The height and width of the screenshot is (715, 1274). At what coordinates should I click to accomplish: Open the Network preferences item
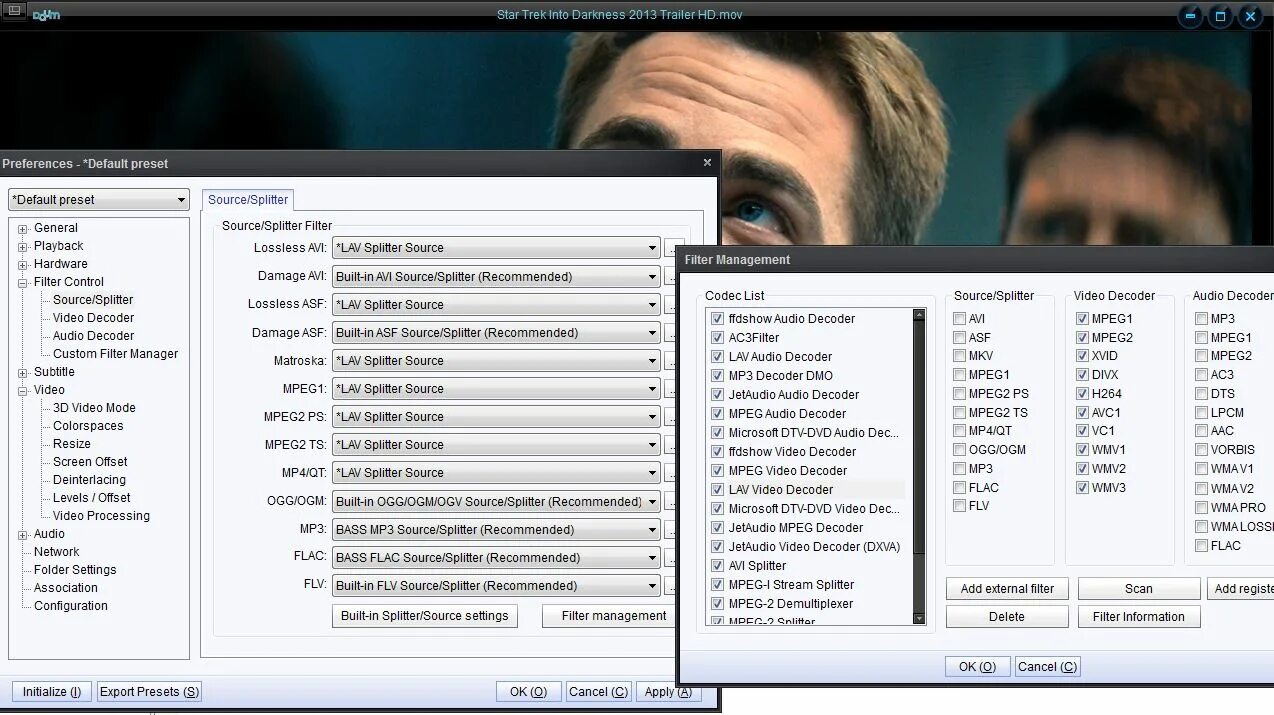pos(57,552)
